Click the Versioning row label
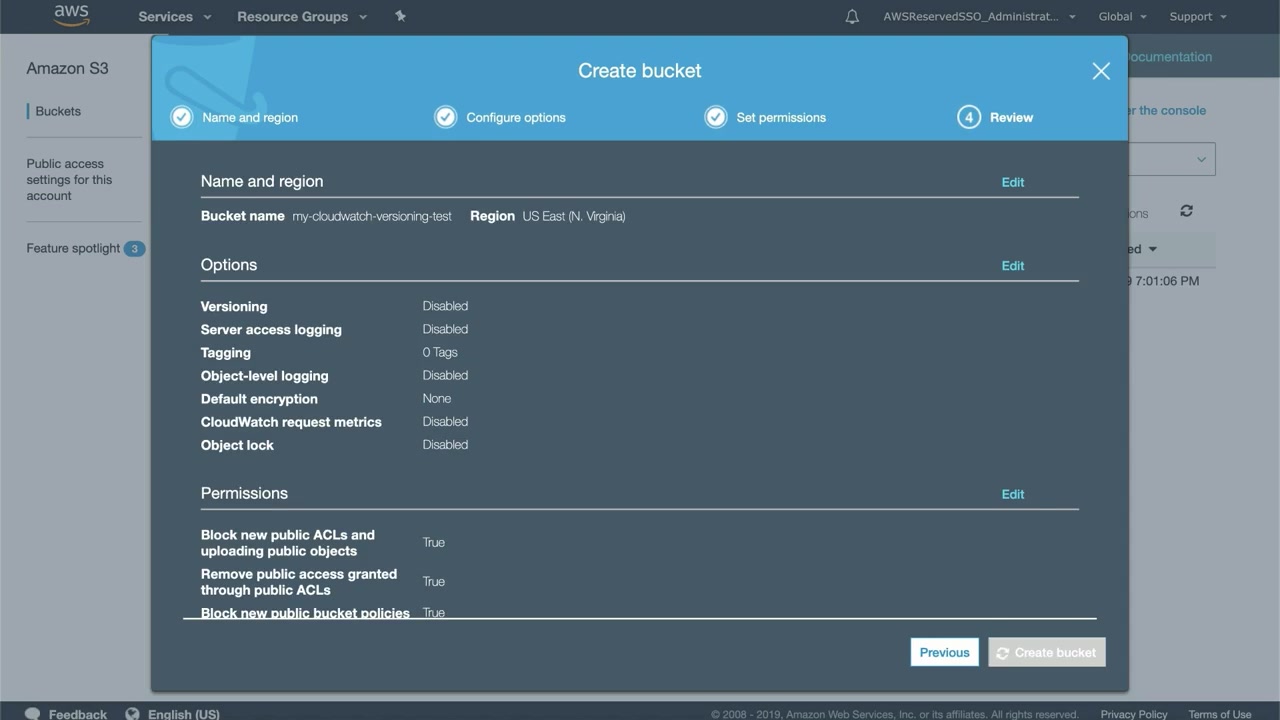The width and height of the screenshot is (1280, 720). pyautogui.click(x=234, y=306)
